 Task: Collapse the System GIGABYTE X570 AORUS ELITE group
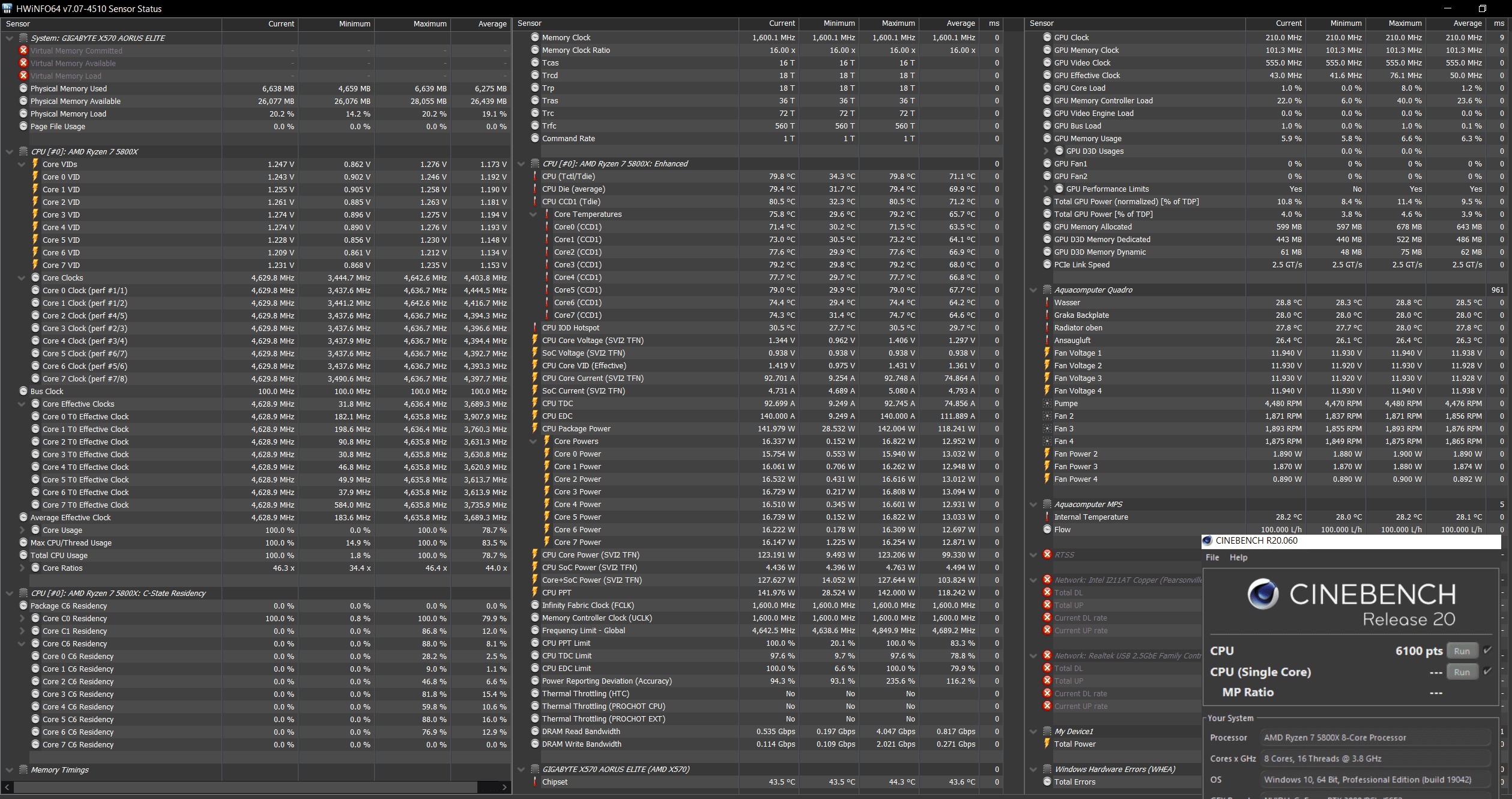pos(9,38)
